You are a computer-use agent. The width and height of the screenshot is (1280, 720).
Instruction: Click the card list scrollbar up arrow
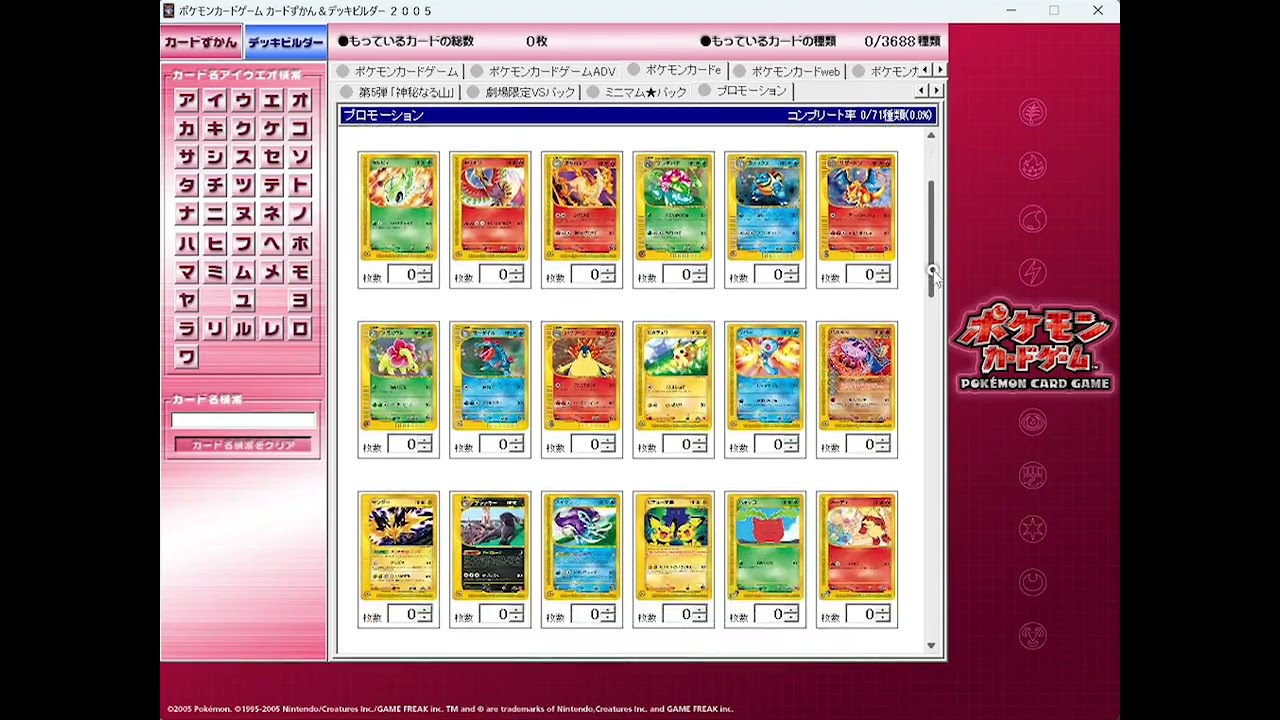click(931, 135)
